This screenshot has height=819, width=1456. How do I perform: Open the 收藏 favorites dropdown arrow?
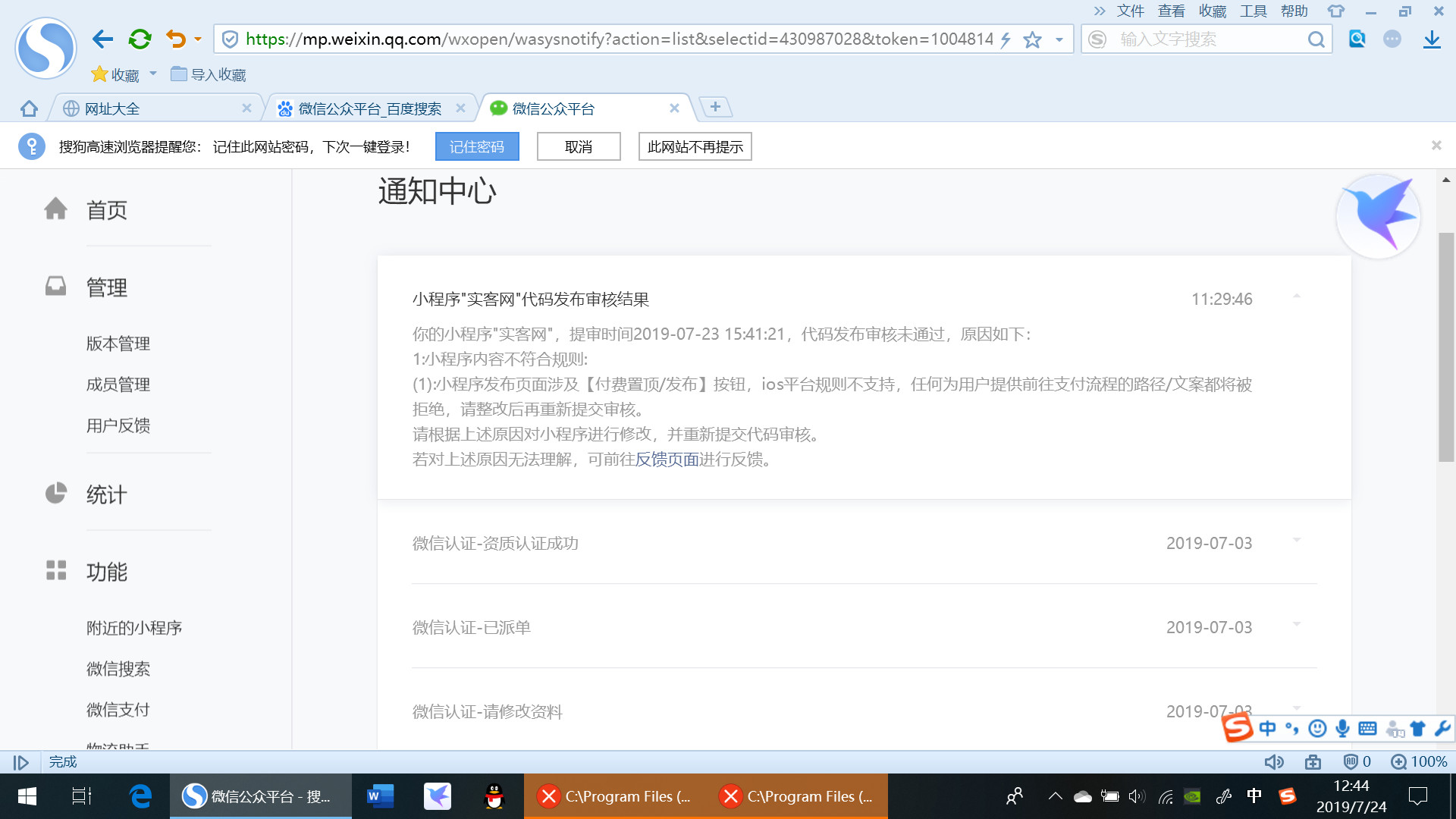[153, 74]
